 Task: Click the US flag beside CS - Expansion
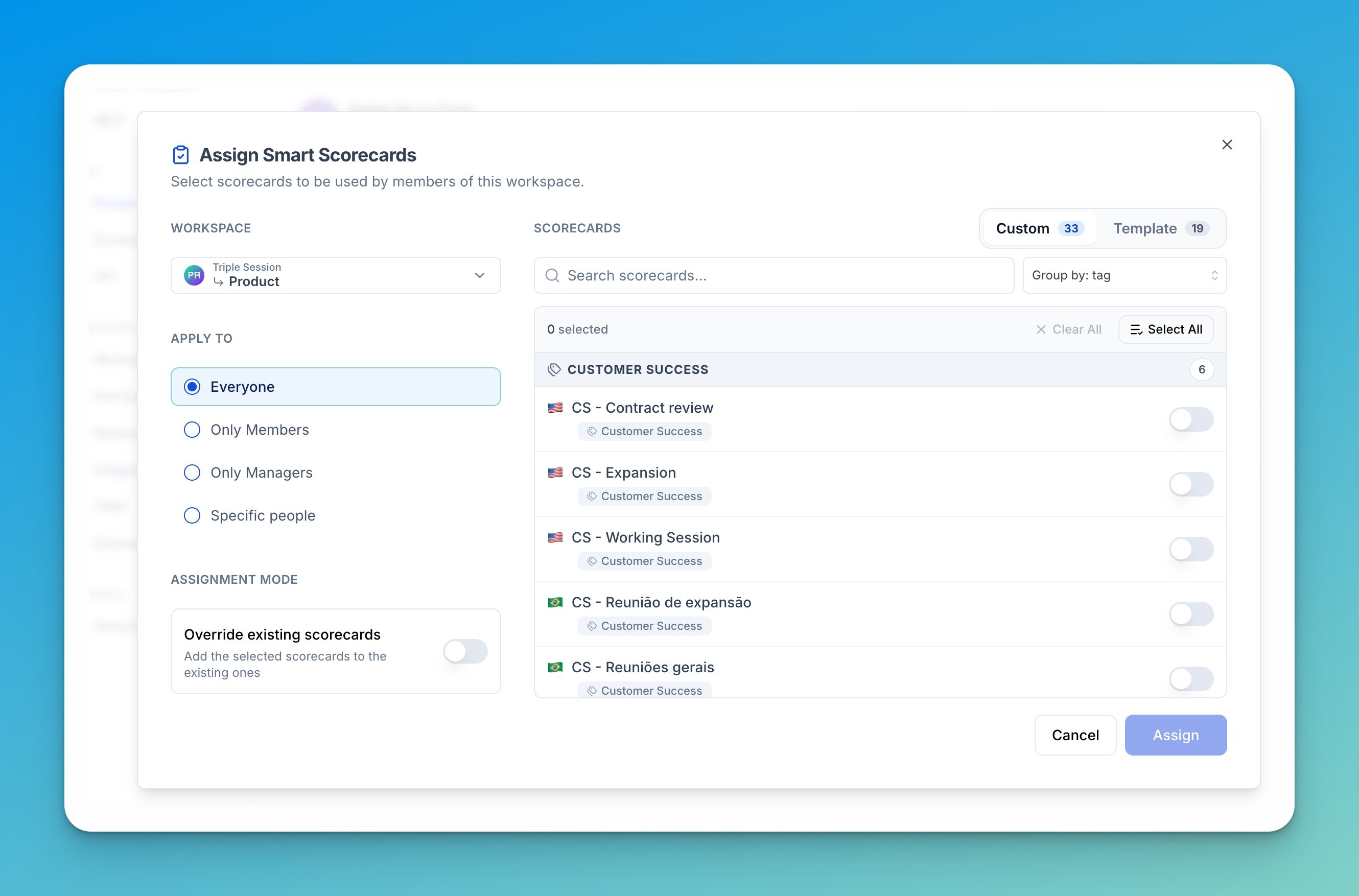click(x=555, y=473)
